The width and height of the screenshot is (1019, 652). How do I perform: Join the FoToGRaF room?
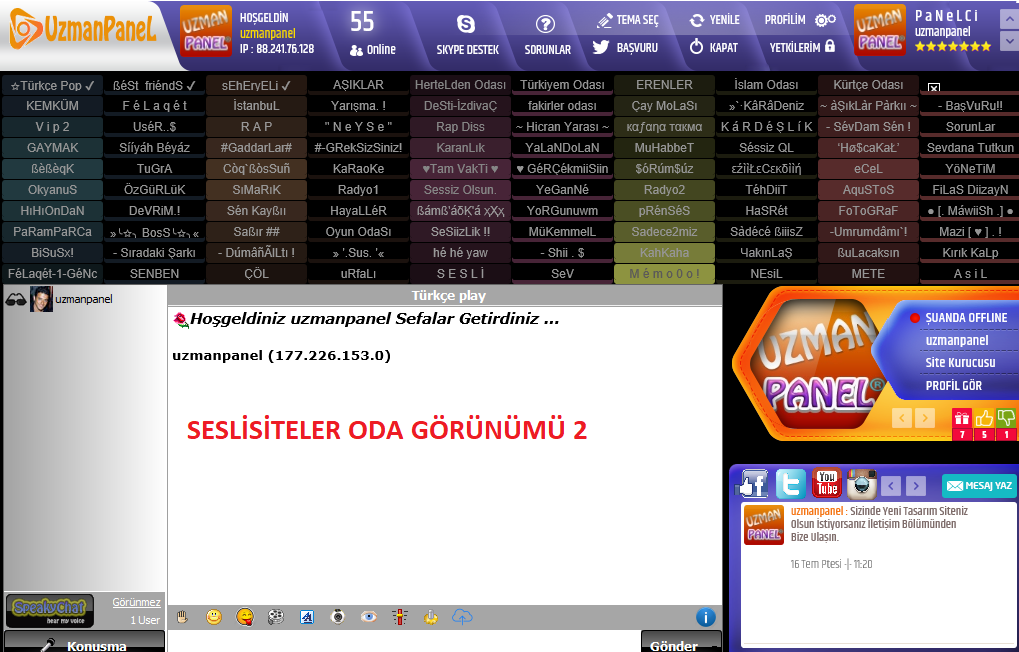[868, 211]
